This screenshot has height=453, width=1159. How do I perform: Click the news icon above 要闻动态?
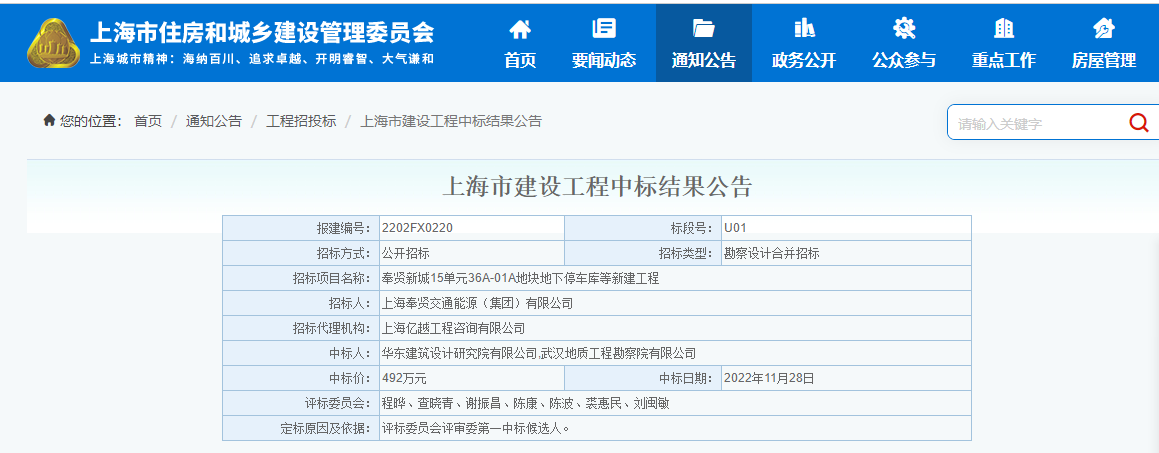pyautogui.click(x=604, y=28)
